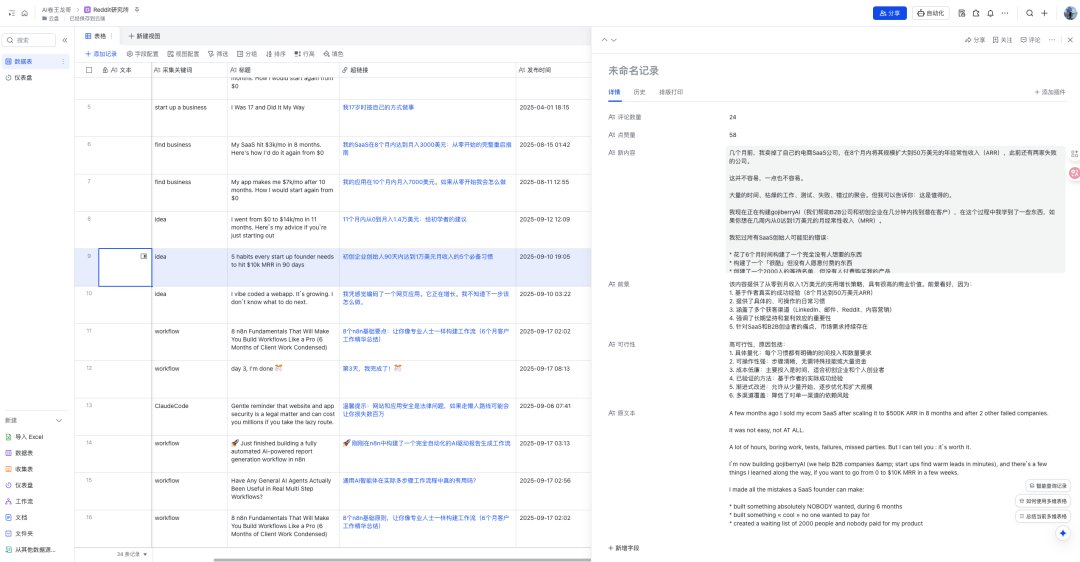Click 关注 follow icon in record panel
Image resolution: width=1080 pixels, height=562 pixels.
pyautogui.click(x=1001, y=40)
